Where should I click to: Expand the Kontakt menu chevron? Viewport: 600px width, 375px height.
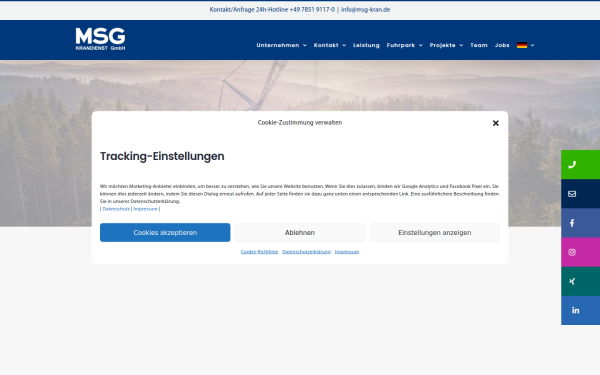[x=344, y=45]
